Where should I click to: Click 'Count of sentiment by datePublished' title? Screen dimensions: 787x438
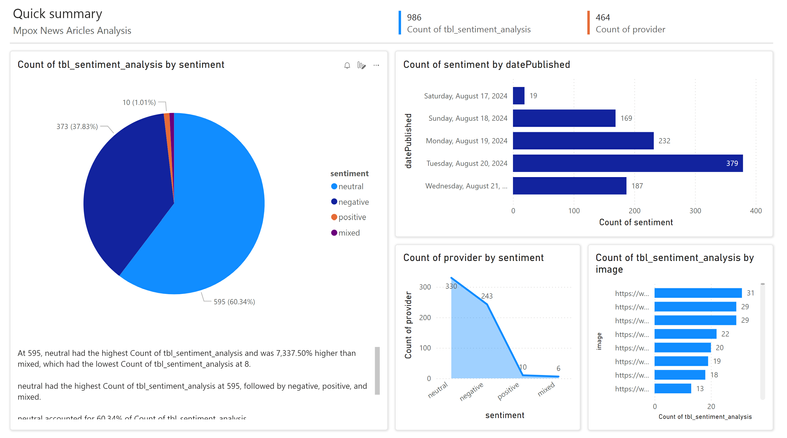[x=486, y=65]
